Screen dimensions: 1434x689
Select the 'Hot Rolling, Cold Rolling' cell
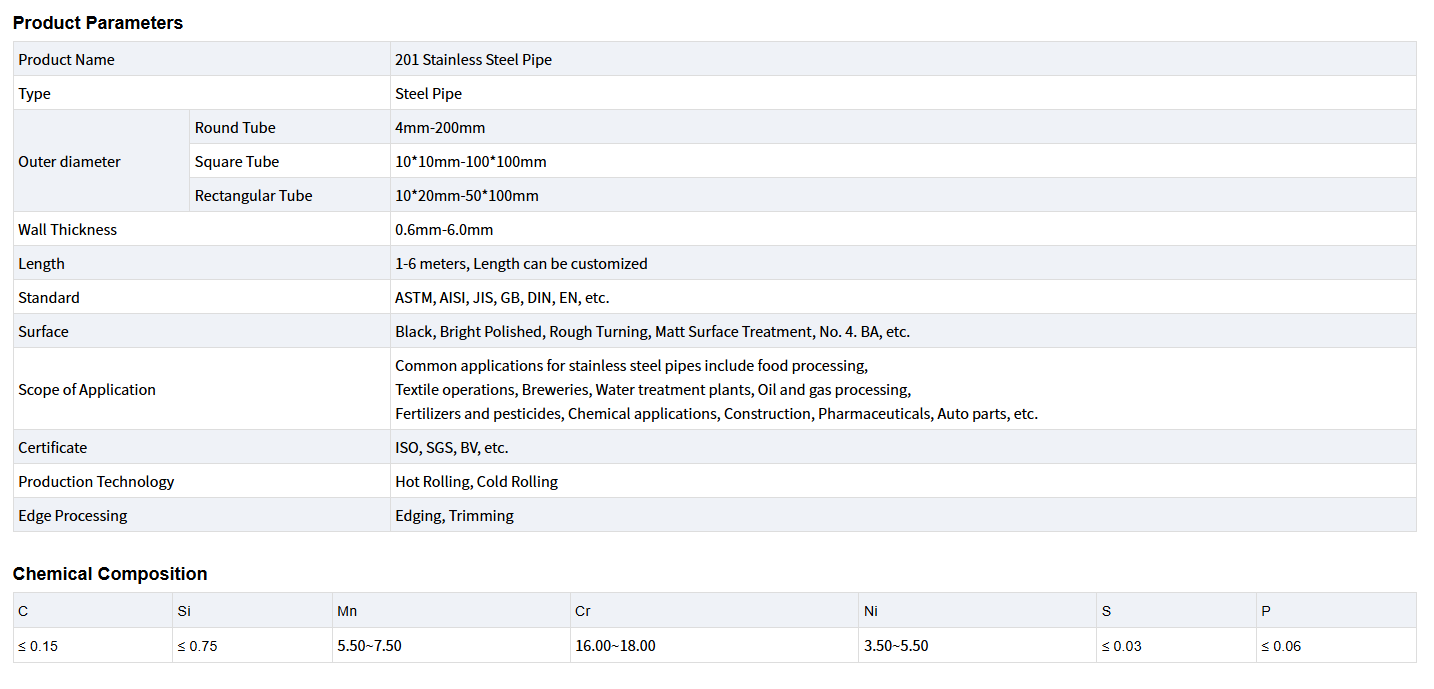click(476, 482)
